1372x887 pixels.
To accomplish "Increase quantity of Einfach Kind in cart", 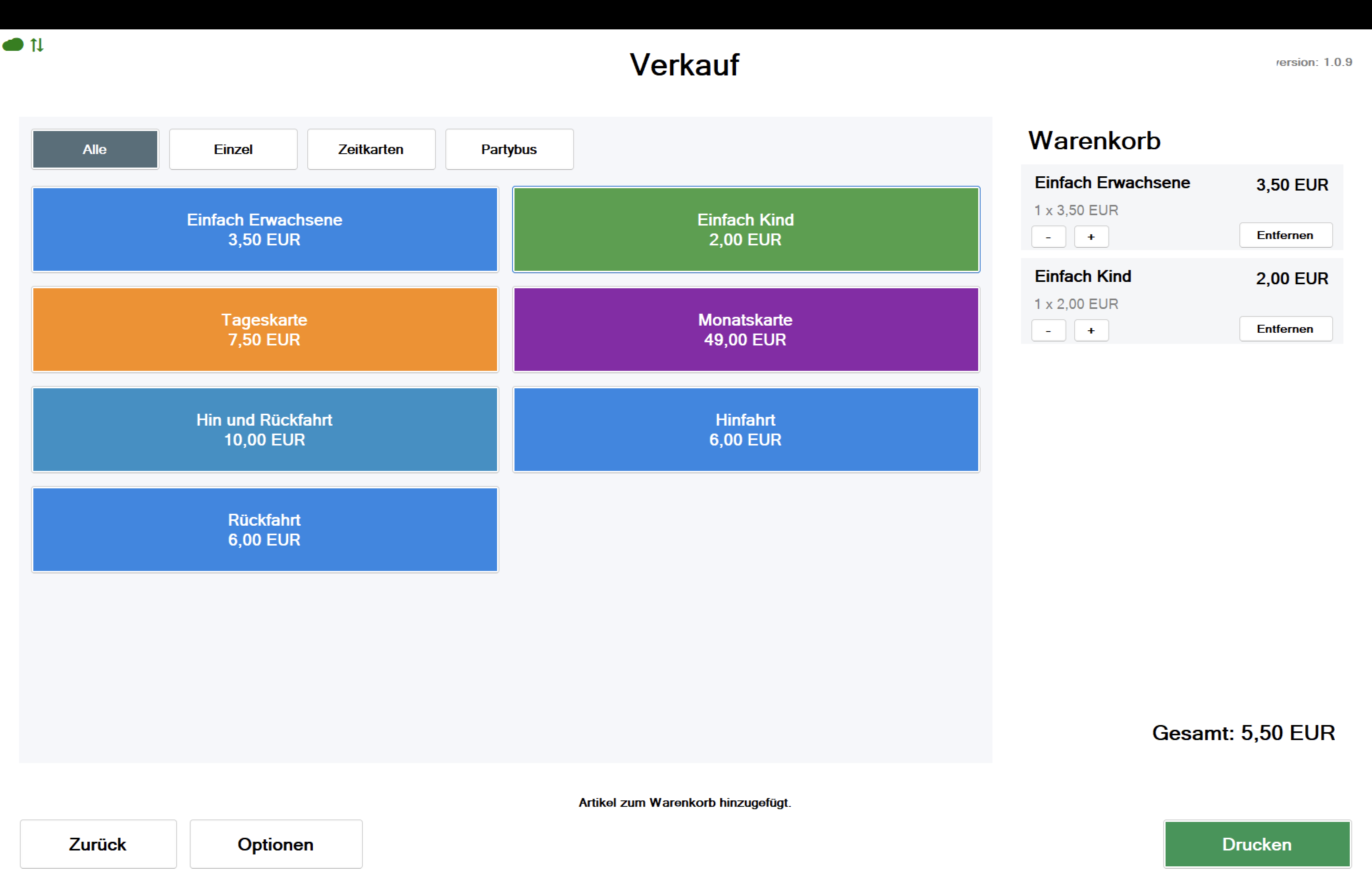I will click(1091, 331).
